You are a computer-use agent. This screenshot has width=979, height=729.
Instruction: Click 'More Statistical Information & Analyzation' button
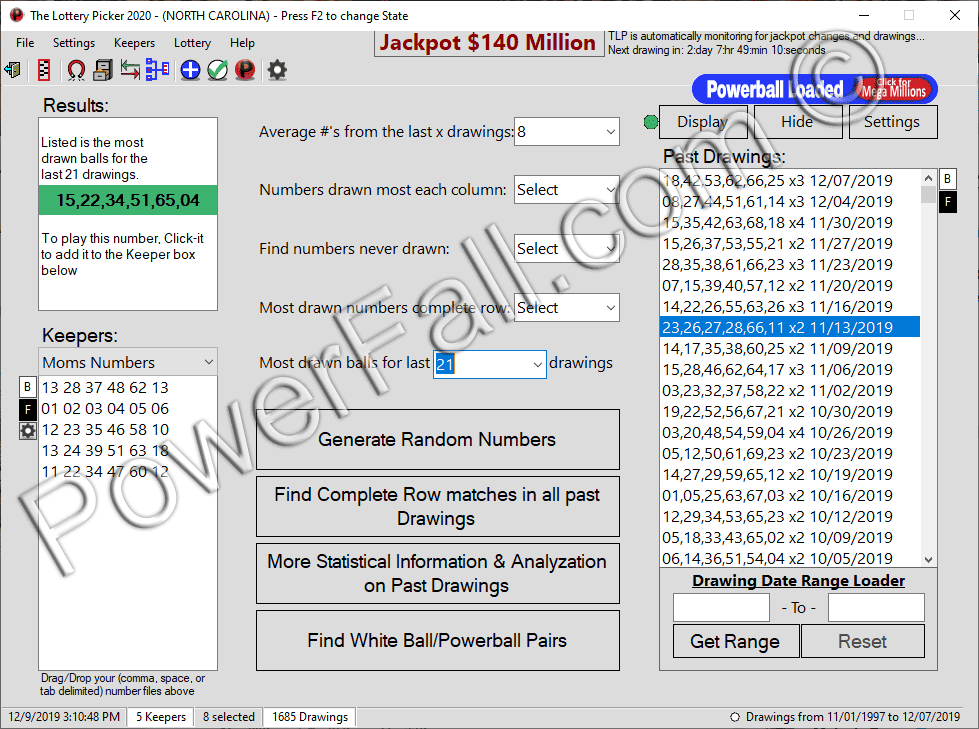tap(438, 573)
